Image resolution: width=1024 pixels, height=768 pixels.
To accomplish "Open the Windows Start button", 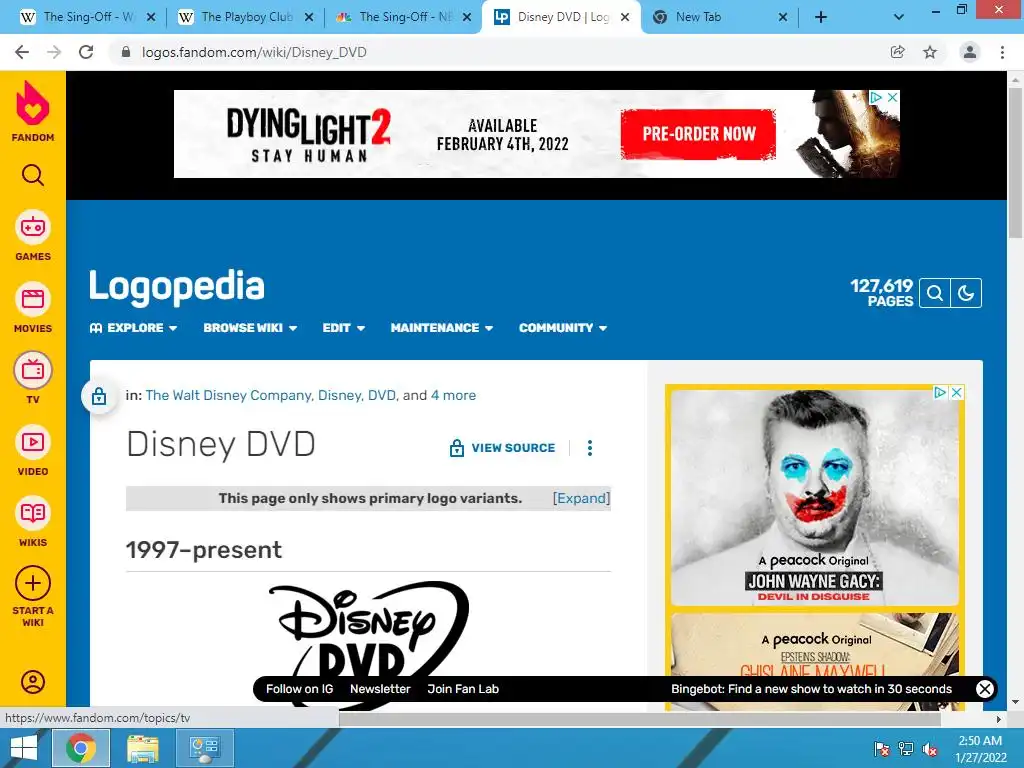I will 24,748.
